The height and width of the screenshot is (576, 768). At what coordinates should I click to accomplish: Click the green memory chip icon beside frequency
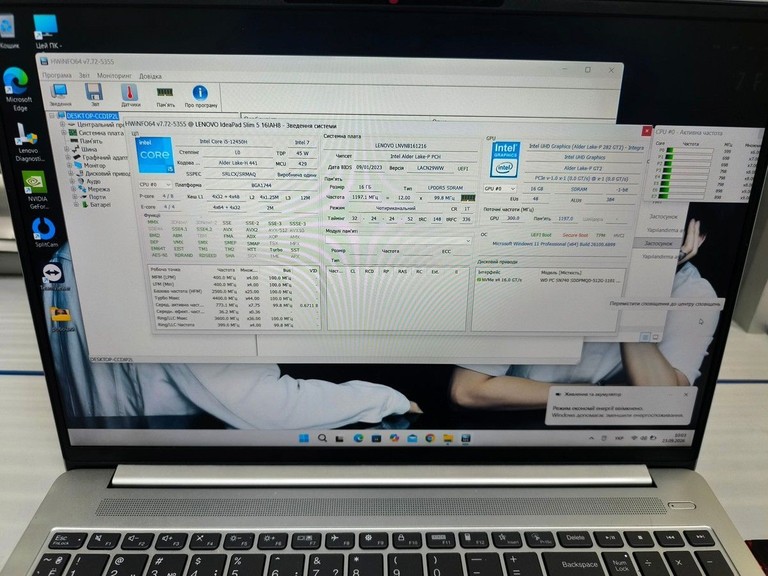(468, 198)
